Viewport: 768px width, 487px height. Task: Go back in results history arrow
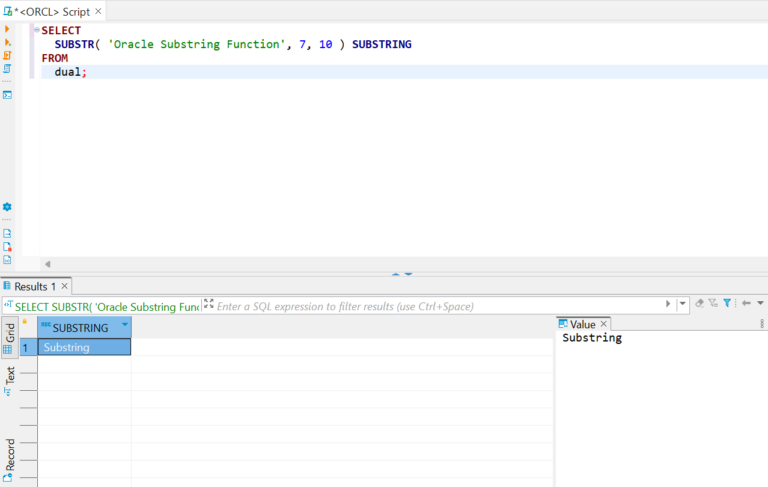[746, 303]
